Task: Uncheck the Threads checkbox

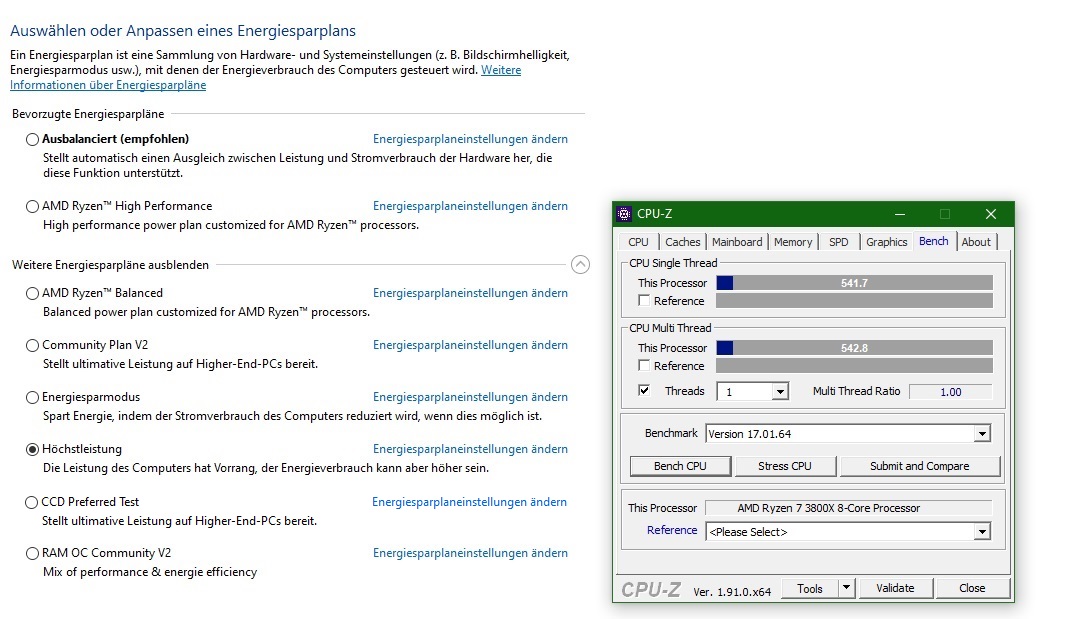Action: [x=644, y=390]
